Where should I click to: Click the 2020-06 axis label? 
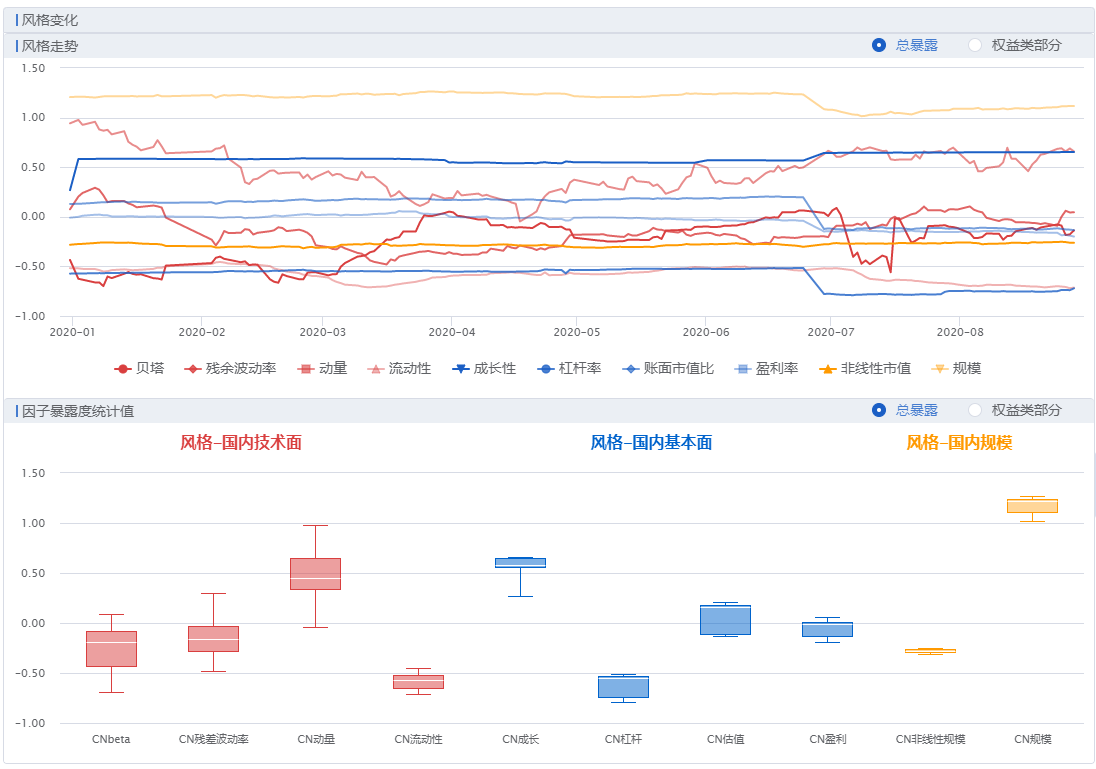click(x=706, y=332)
